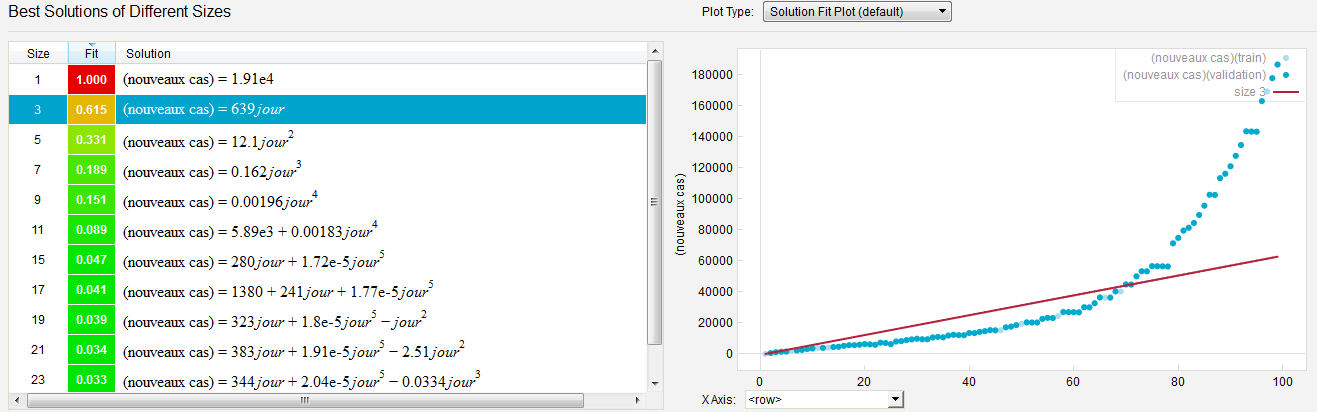Select solution starting with 323jour

[328, 320]
